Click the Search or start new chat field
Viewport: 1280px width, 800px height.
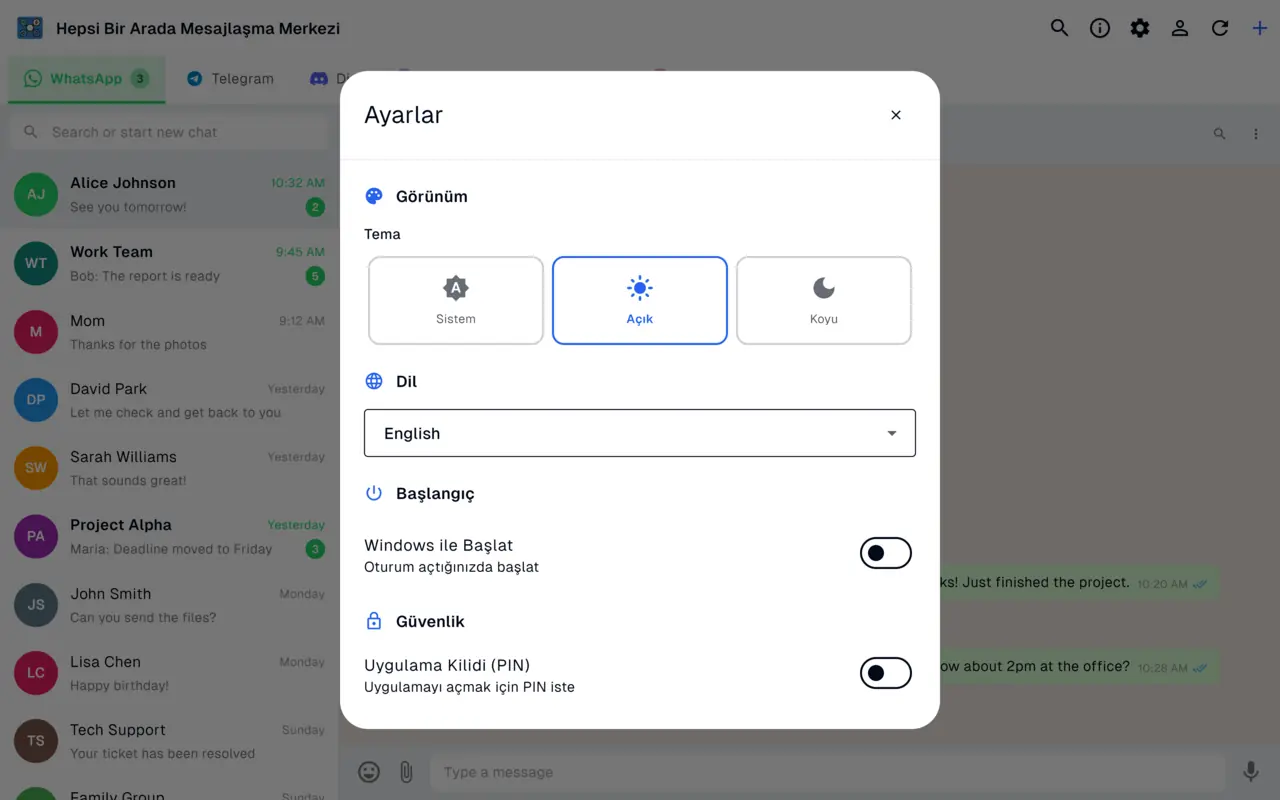click(169, 132)
